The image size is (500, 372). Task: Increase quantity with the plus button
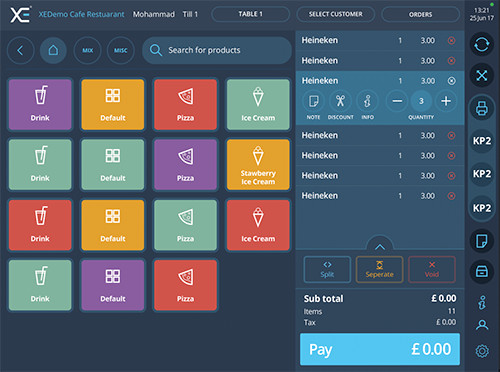click(x=446, y=101)
